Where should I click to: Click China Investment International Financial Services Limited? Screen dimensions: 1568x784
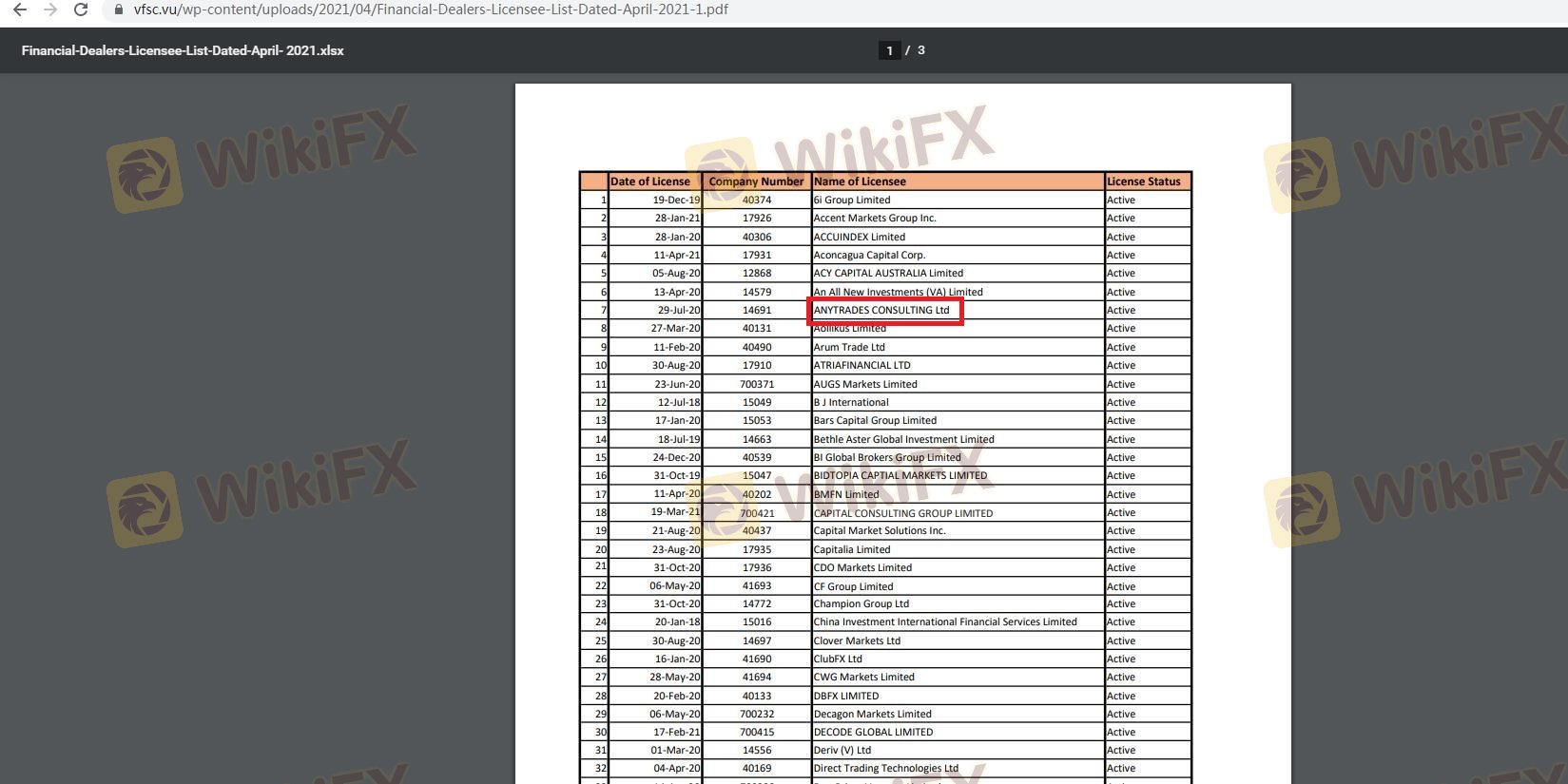[x=945, y=622]
